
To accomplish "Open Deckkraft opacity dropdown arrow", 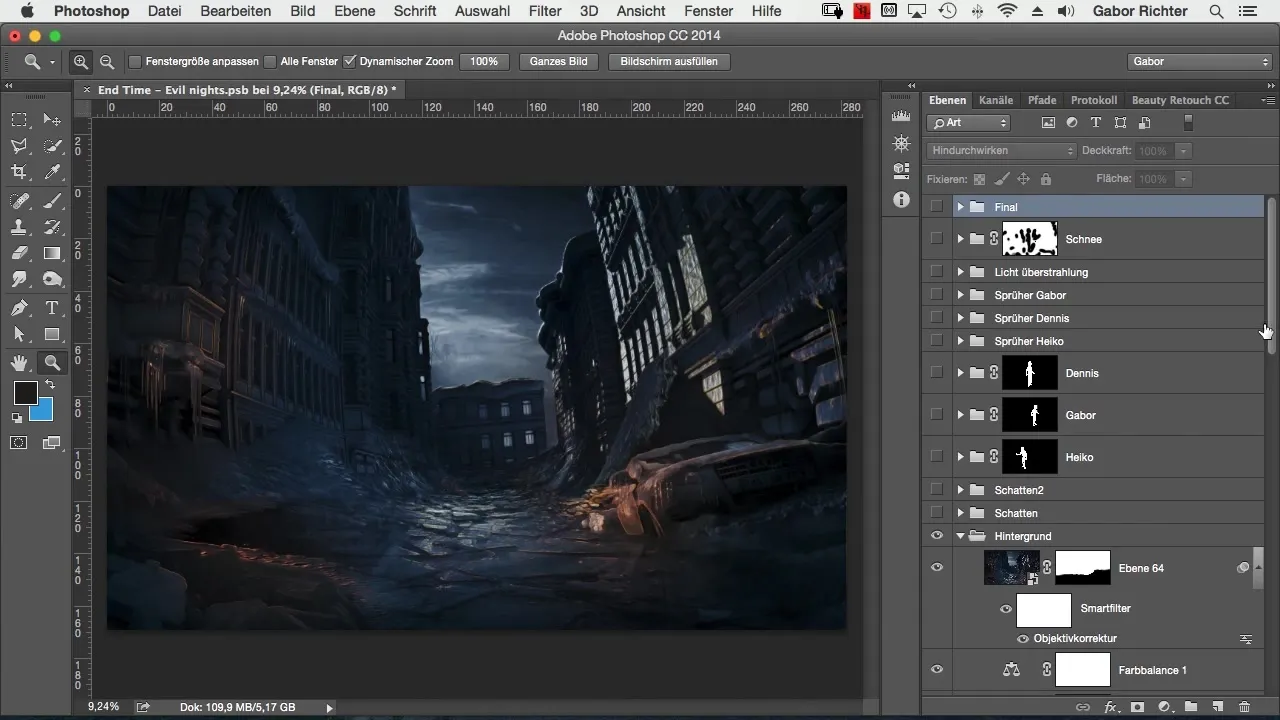I will (x=1184, y=151).
